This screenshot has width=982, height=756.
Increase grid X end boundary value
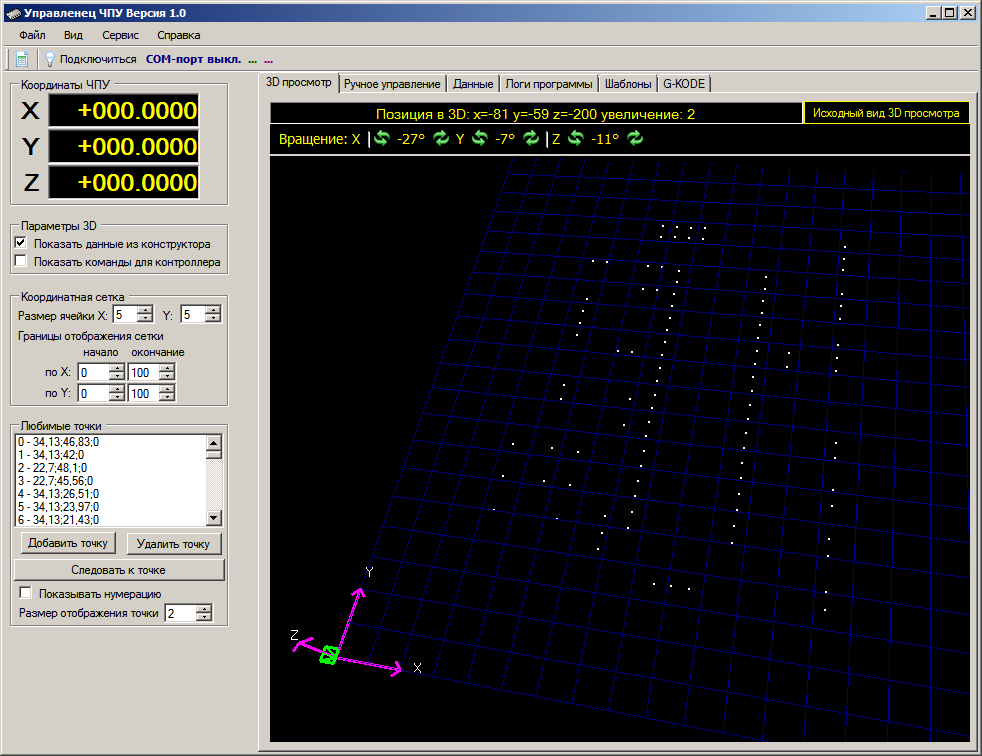click(x=166, y=368)
